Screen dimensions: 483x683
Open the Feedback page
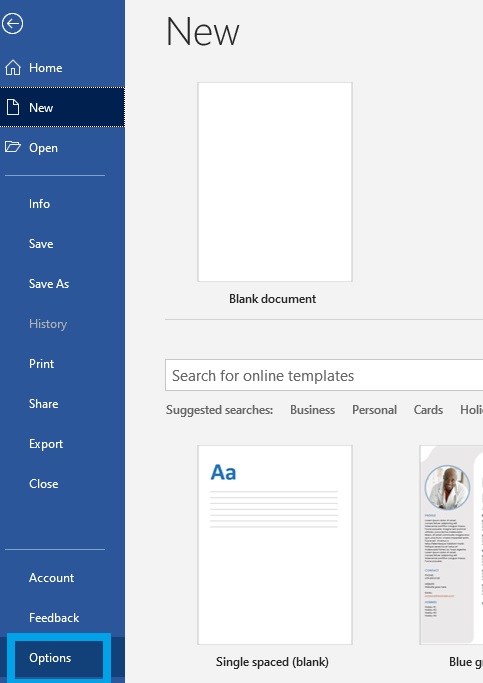(x=62, y=618)
